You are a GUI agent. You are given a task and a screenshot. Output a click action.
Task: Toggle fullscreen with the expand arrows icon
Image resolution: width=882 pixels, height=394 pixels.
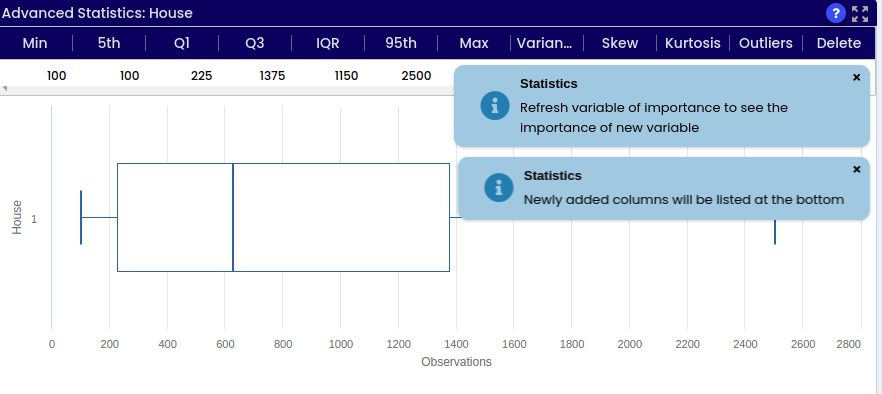[860, 14]
